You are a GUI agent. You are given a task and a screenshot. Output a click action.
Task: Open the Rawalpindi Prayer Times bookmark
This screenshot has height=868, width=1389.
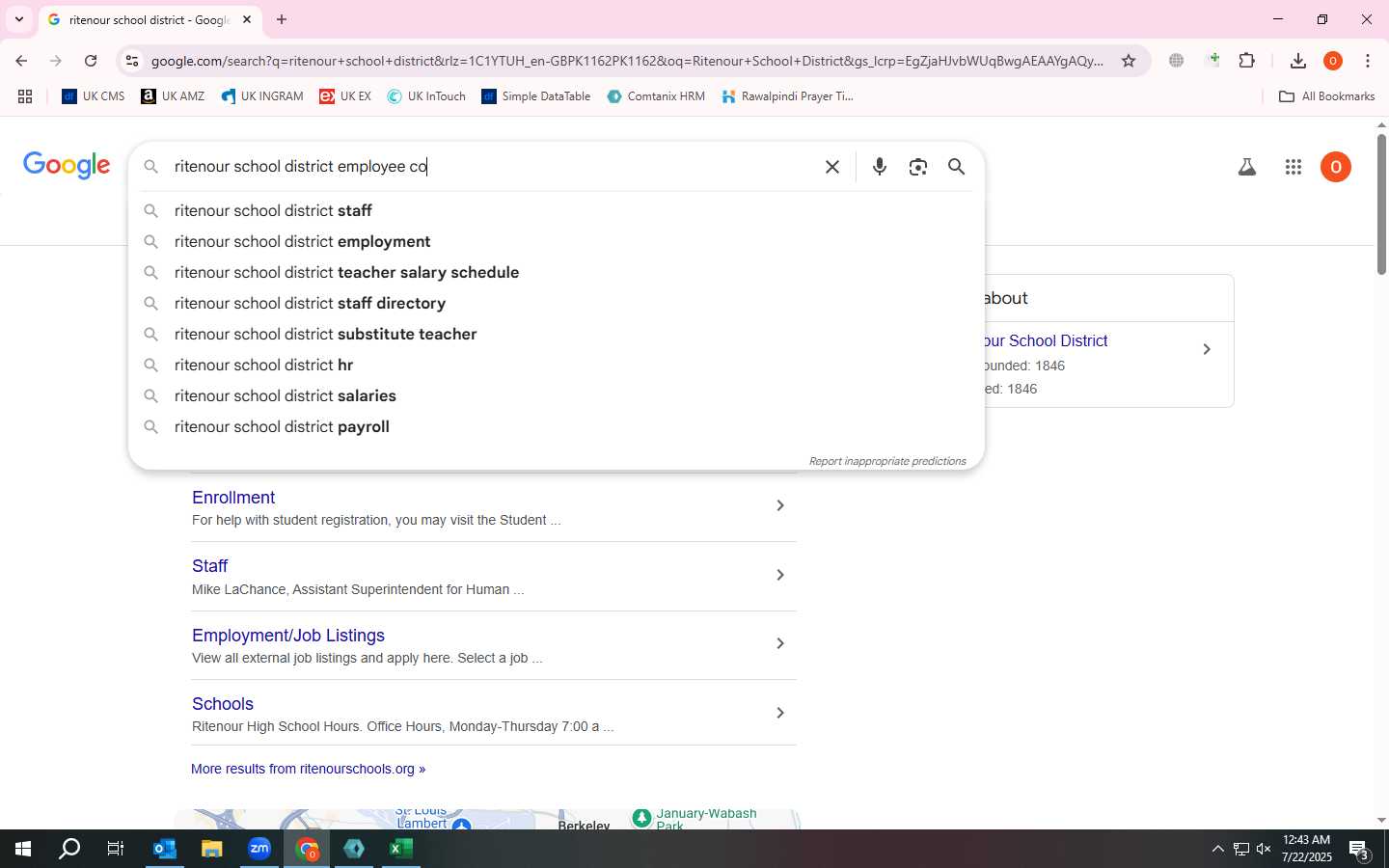point(788,96)
